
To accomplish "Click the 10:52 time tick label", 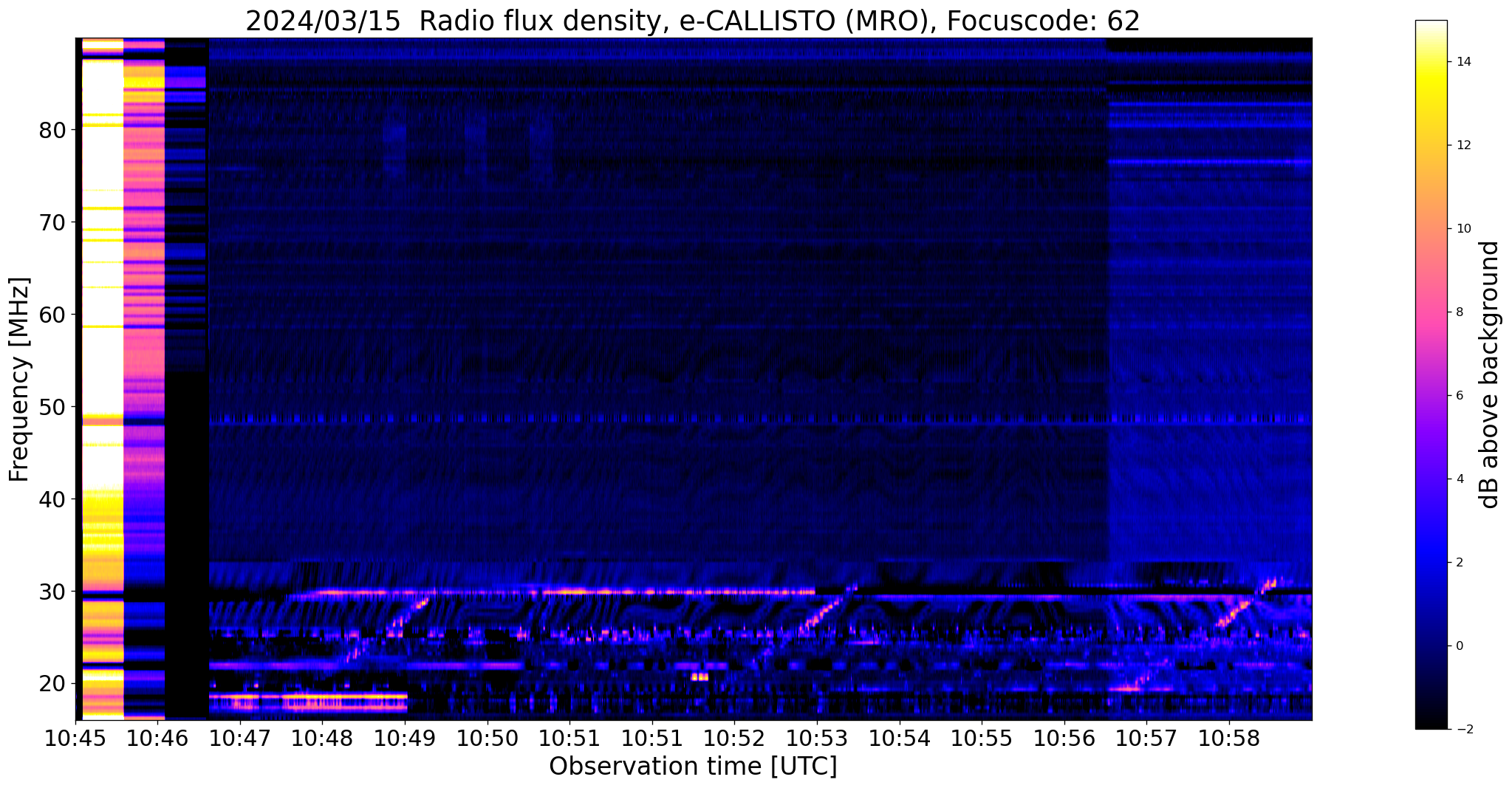I will pos(734,738).
